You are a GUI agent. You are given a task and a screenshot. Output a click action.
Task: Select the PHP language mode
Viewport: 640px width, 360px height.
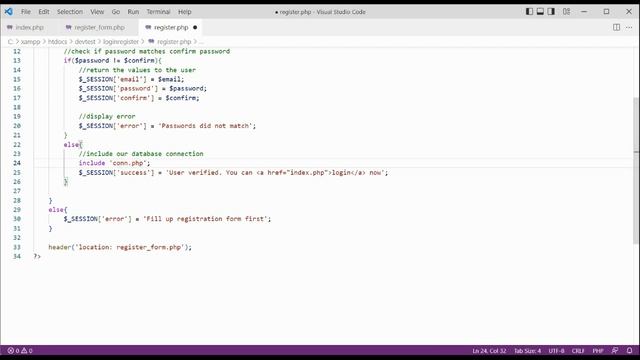pos(598,351)
